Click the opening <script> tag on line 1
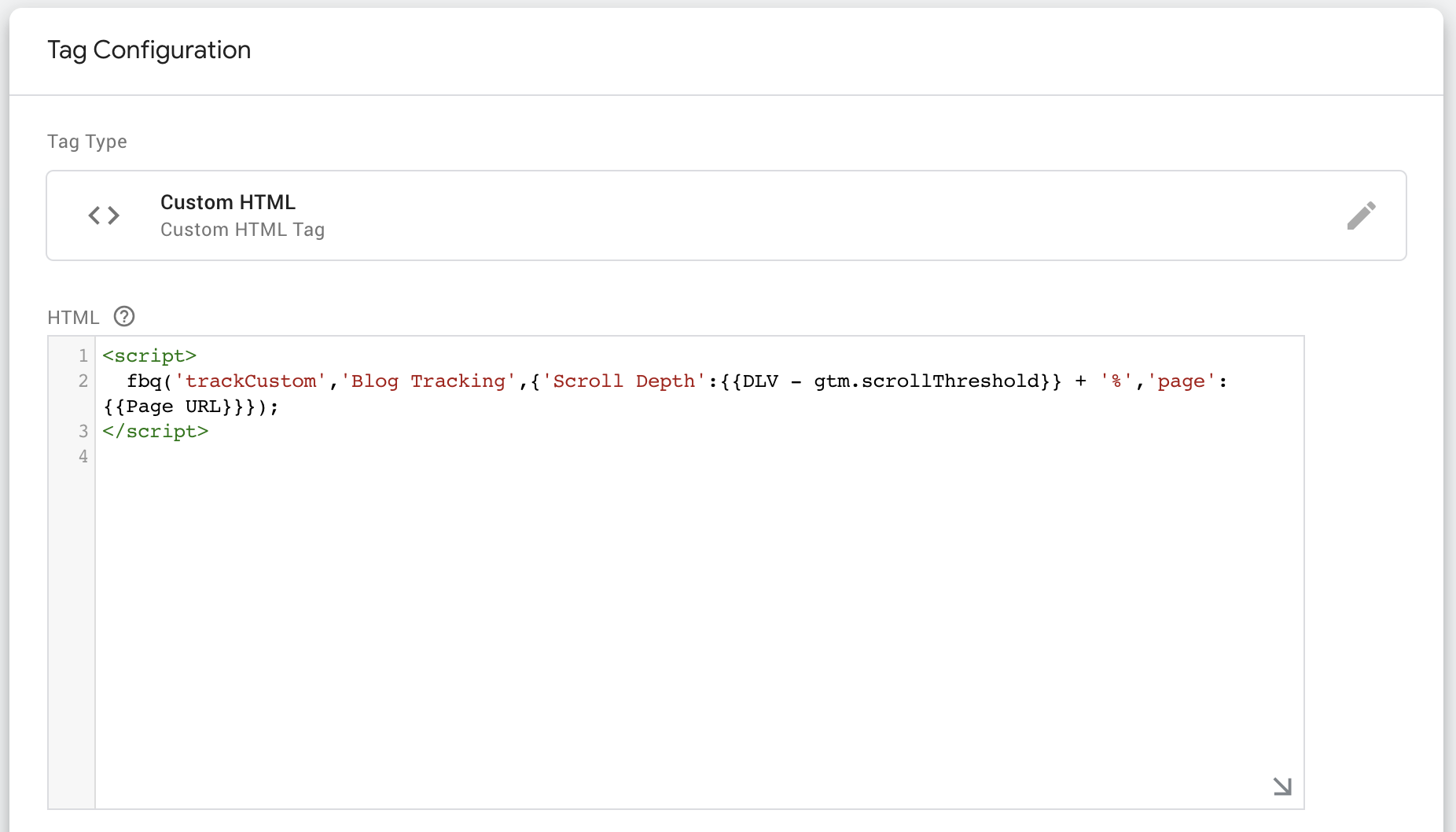The image size is (1456, 832). 149,356
